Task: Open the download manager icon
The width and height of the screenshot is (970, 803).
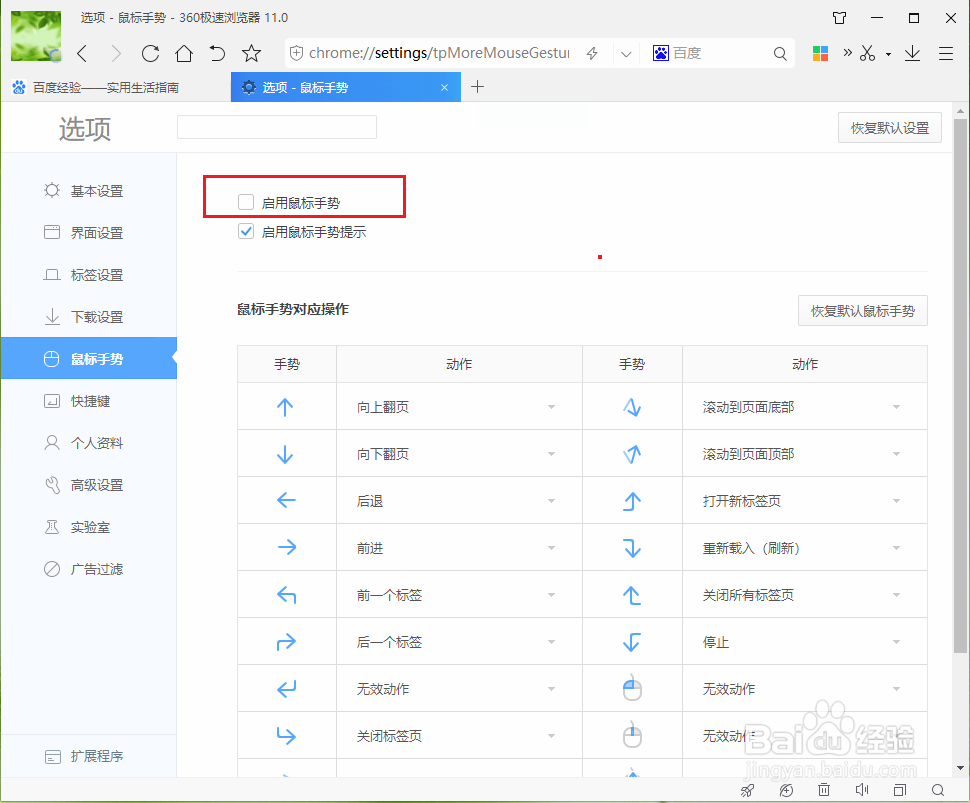Action: point(911,53)
